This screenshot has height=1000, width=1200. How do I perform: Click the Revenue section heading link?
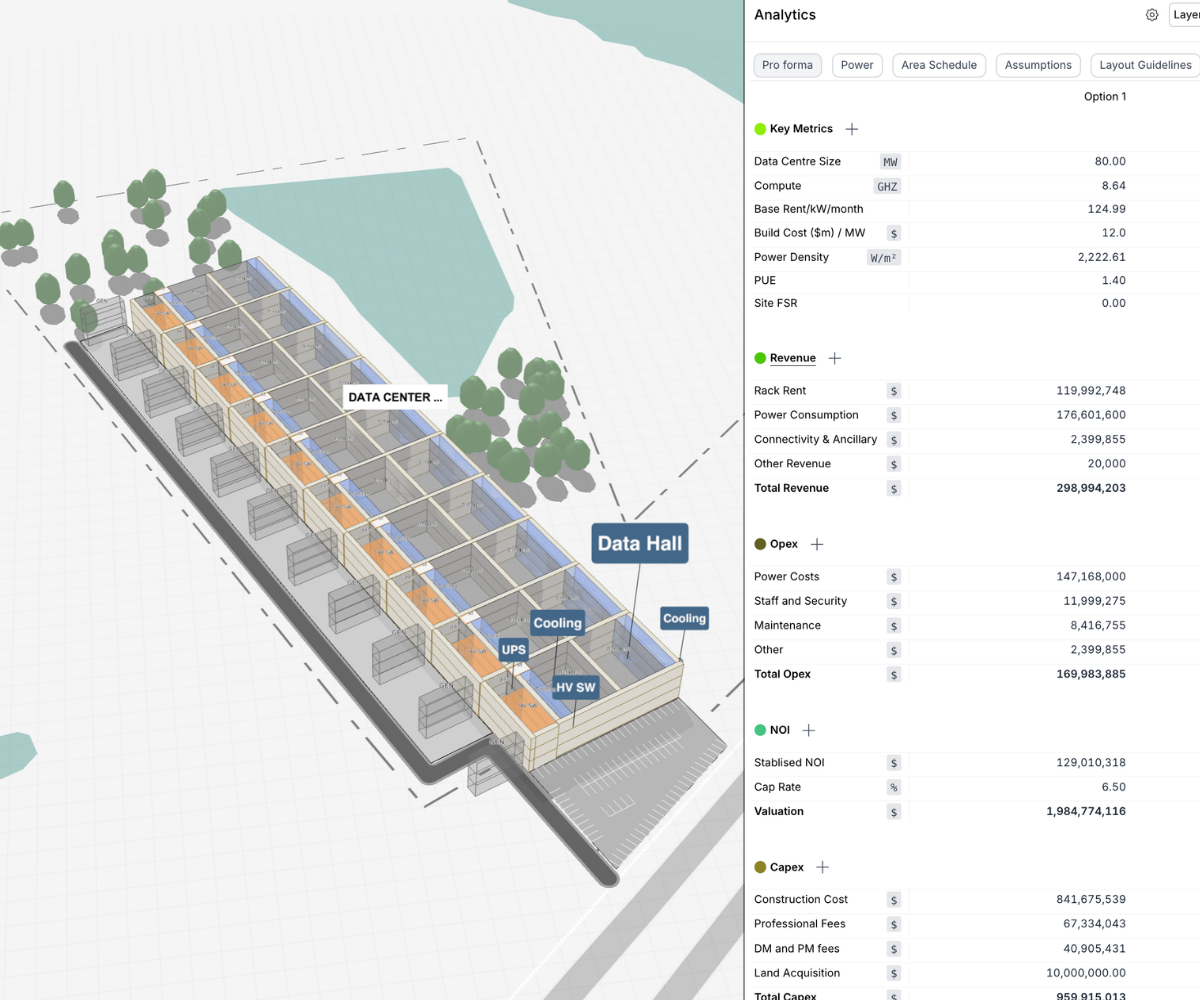[x=792, y=358]
